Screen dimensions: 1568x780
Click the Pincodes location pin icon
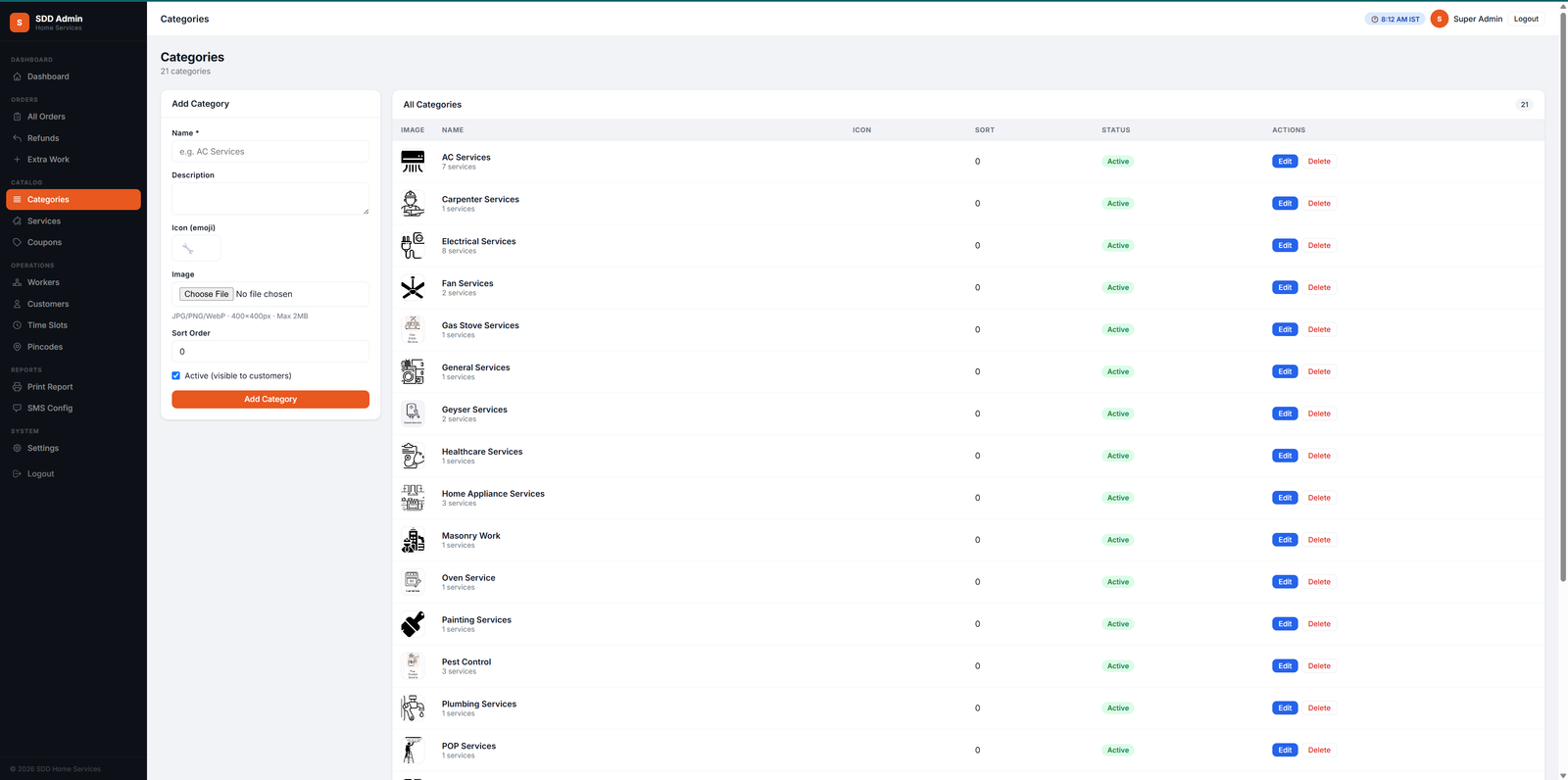pos(17,347)
